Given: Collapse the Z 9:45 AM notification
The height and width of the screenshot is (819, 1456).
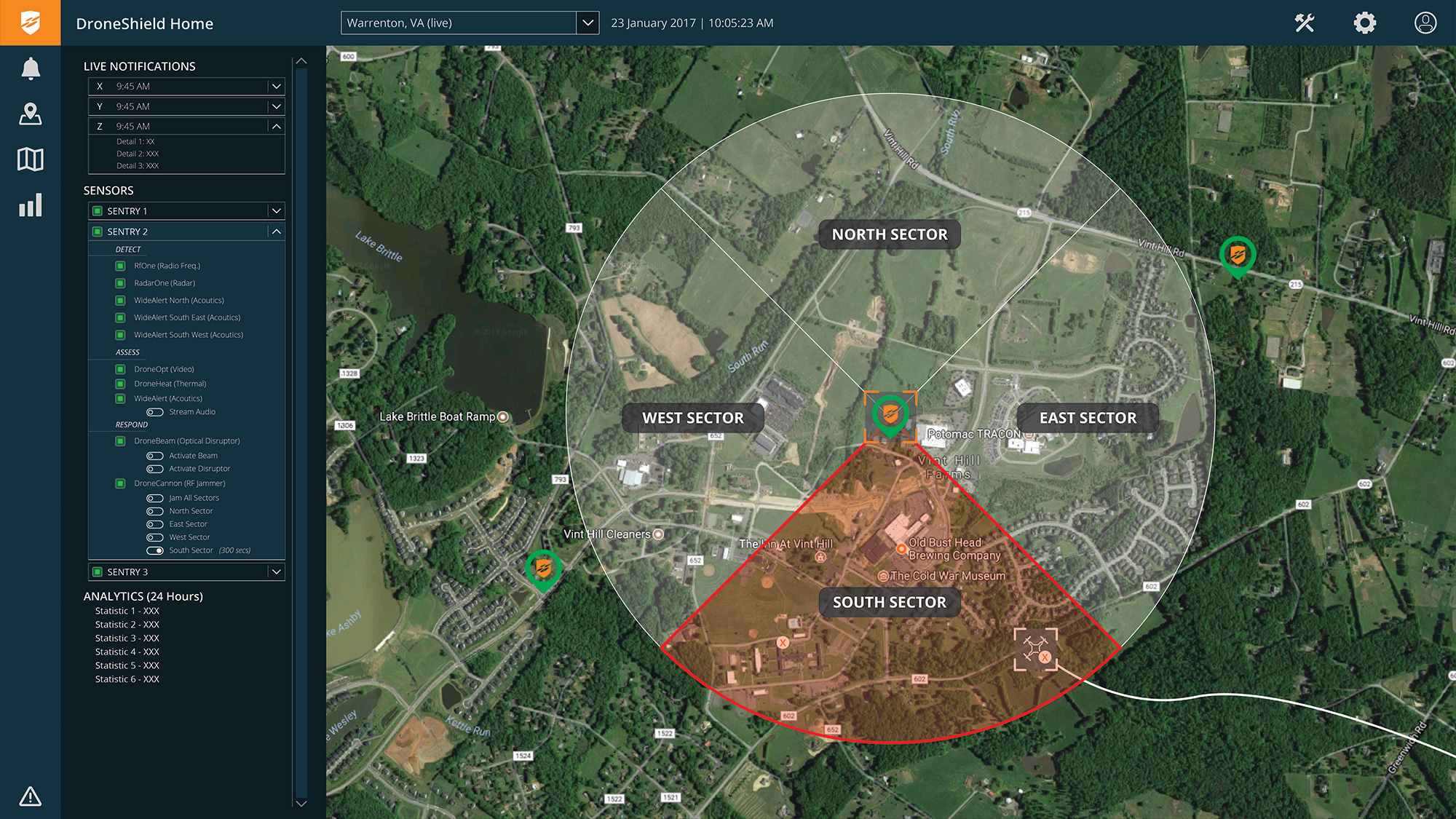Looking at the screenshot, I should pyautogui.click(x=276, y=127).
